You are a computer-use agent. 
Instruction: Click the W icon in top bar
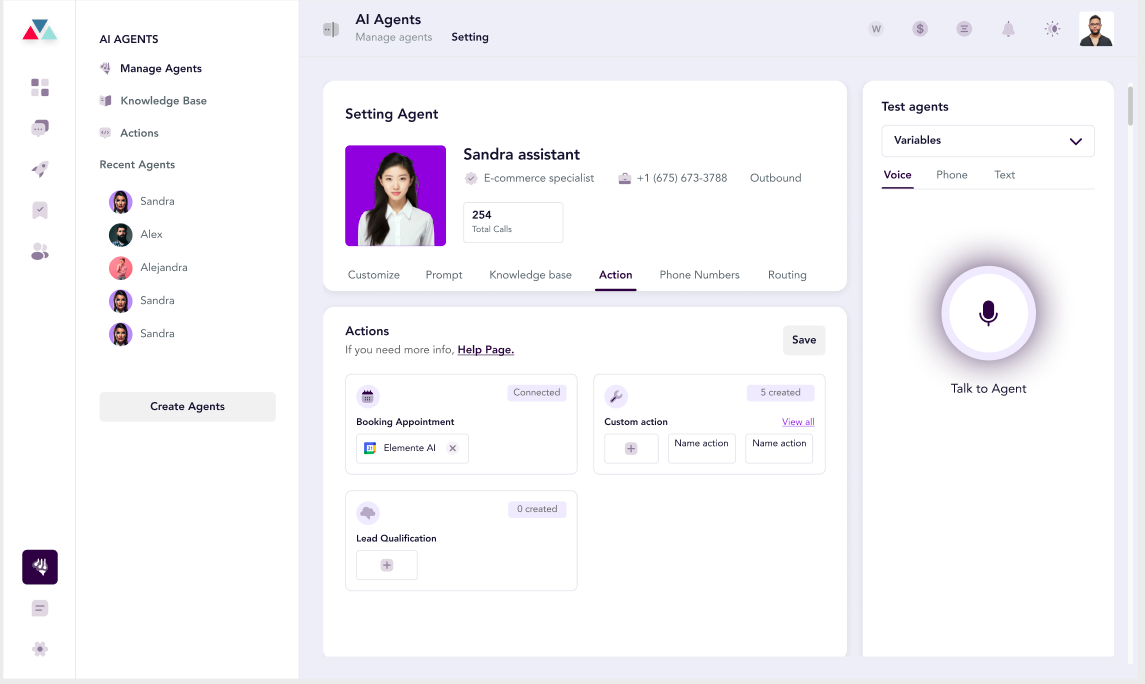[x=876, y=29]
